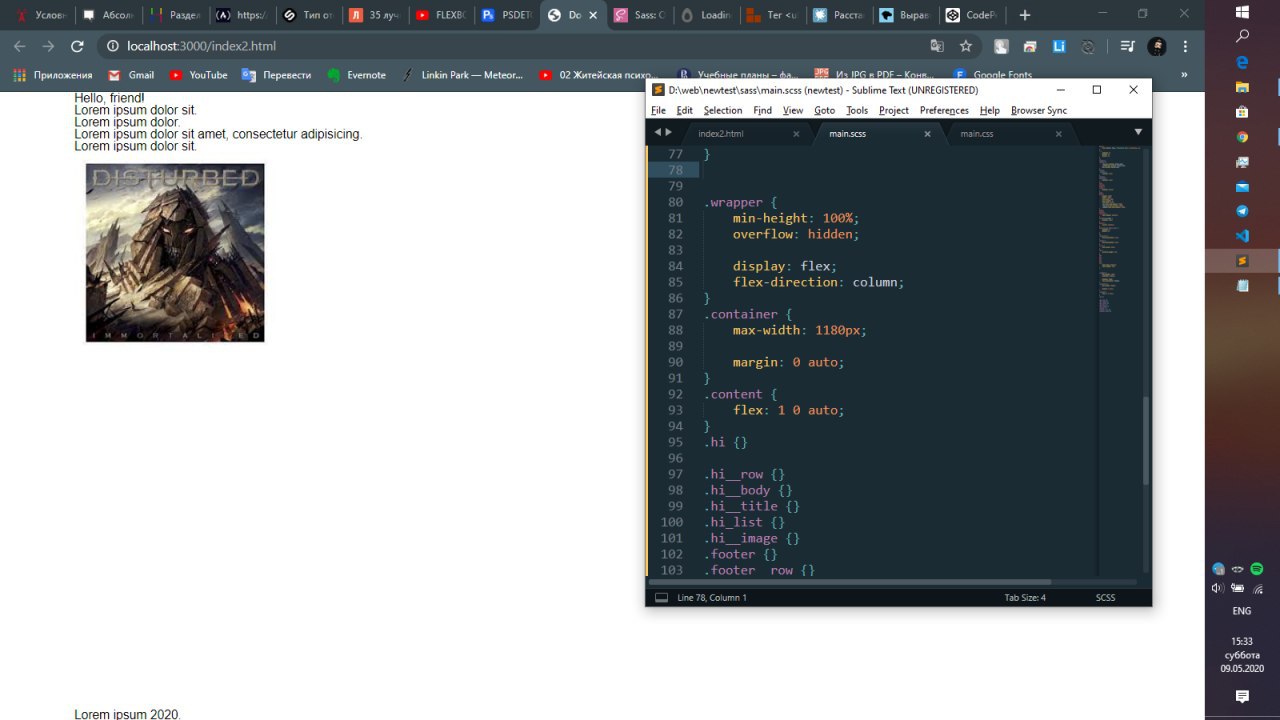The image size is (1280, 720).
Task: Open the Edit menu in Sublime Text
Action: pos(684,110)
